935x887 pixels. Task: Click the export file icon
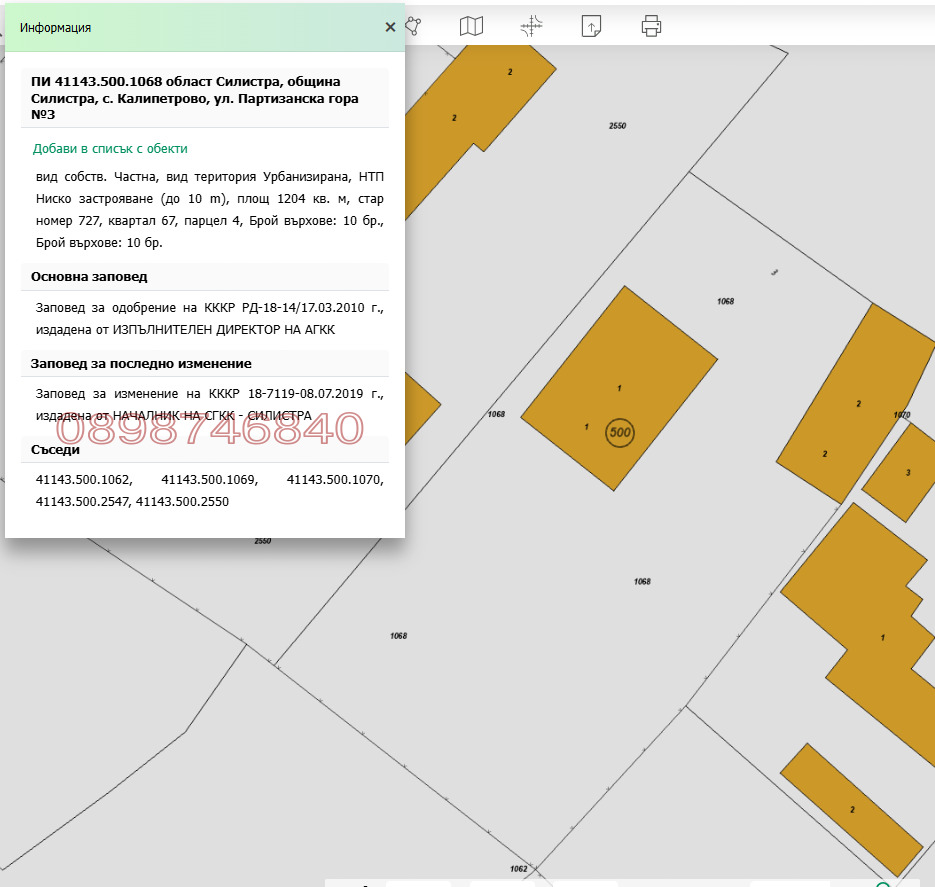pyautogui.click(x=591, y=26)
